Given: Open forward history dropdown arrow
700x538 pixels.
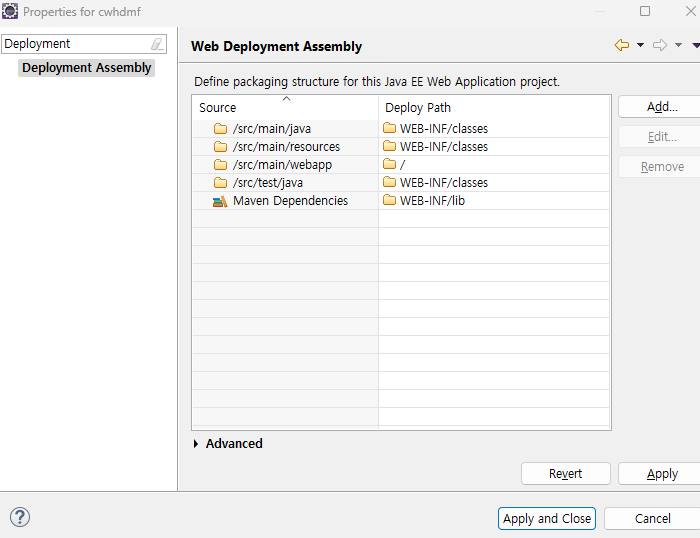Looking at the screenshot, I should [x=678, y=45].
